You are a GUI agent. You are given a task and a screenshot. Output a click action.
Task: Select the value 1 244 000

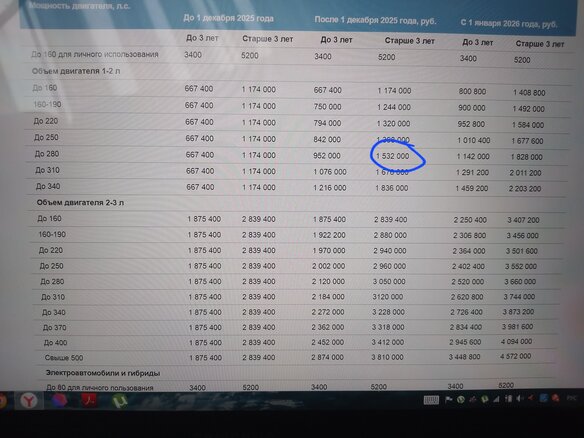[394, 107]
